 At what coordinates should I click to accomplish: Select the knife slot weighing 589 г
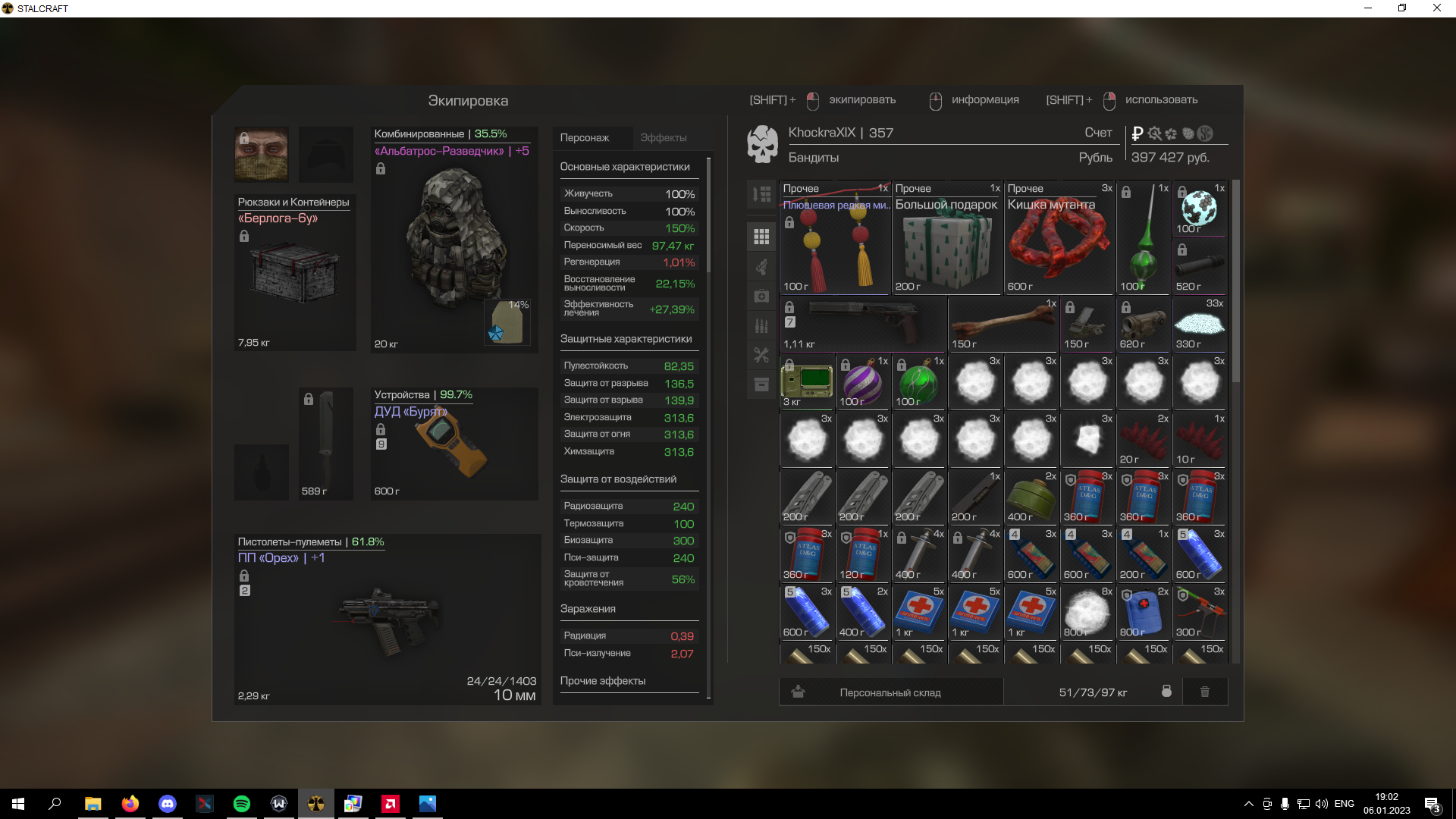[326, 444]
